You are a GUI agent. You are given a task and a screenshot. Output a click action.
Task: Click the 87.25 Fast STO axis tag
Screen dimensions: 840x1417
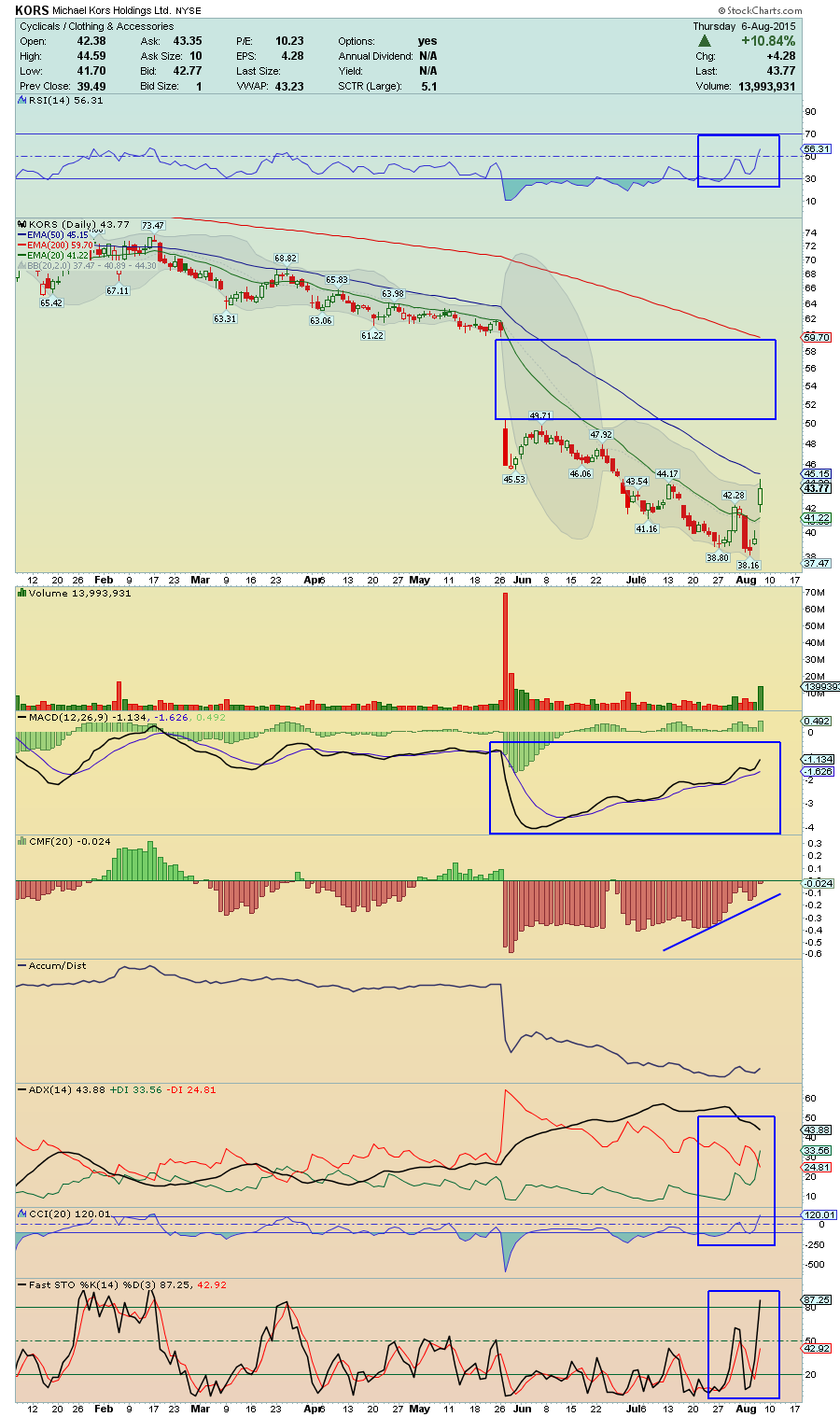coord(817,1299)
